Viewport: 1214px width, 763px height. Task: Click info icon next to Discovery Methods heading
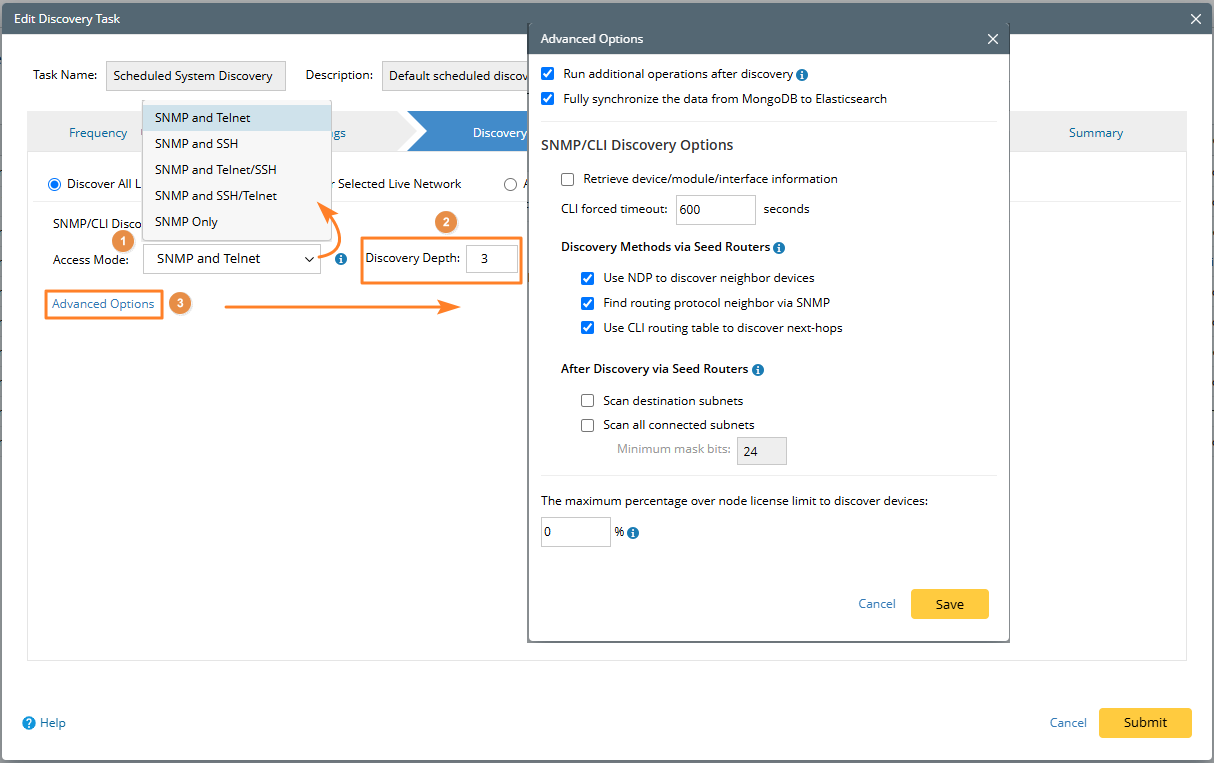(779, 248)
